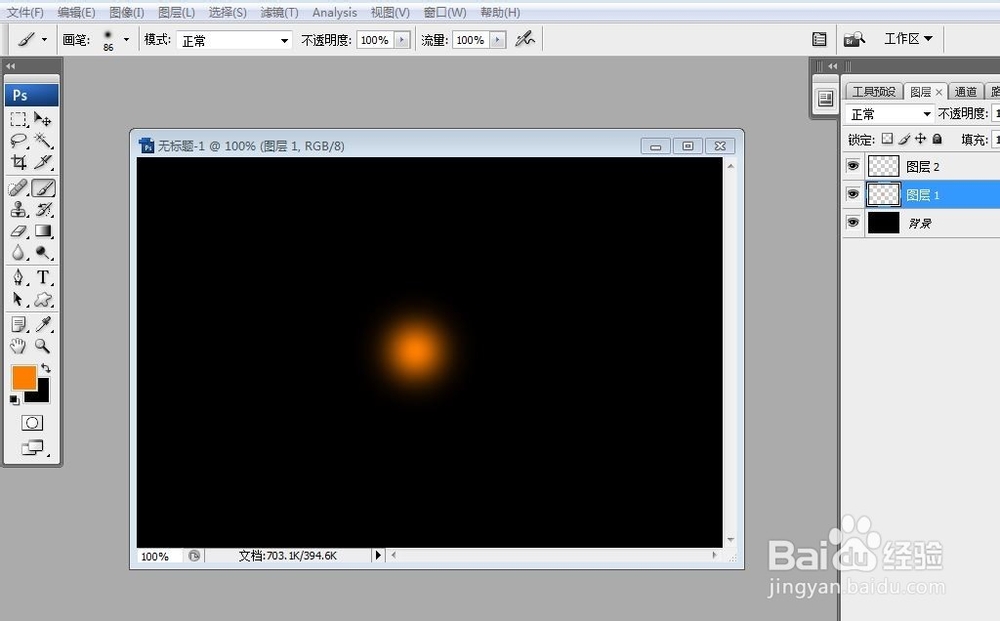The width and height of the screenshot is (1000, 621).
Task: Select the Path Selection tool
Action: [x=18, y=299]
